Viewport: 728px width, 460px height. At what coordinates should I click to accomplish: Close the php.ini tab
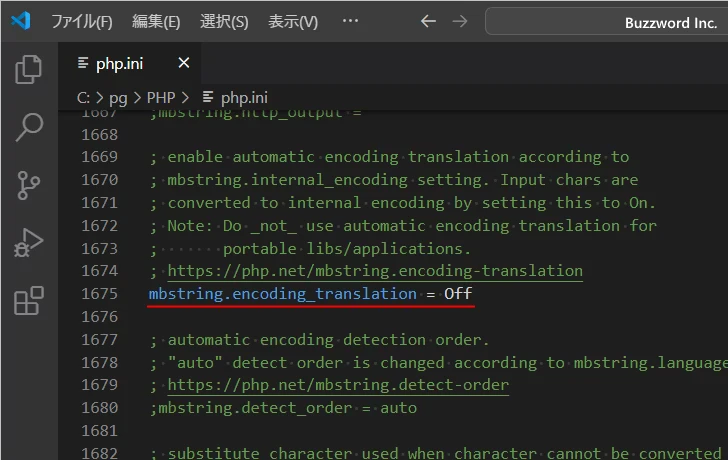(x=184, y=63)
